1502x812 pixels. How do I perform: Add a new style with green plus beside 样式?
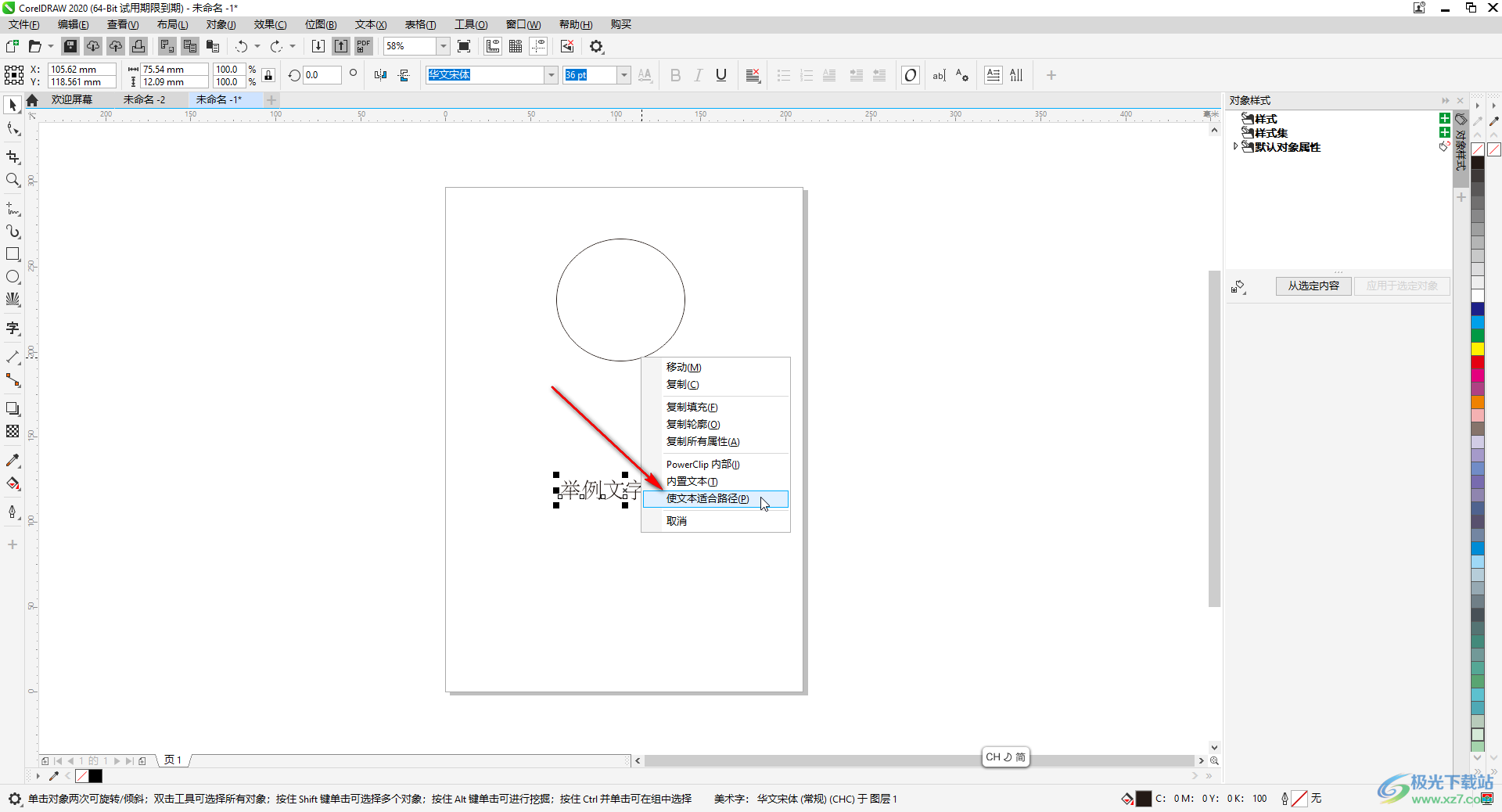[x=1444, y=118]
